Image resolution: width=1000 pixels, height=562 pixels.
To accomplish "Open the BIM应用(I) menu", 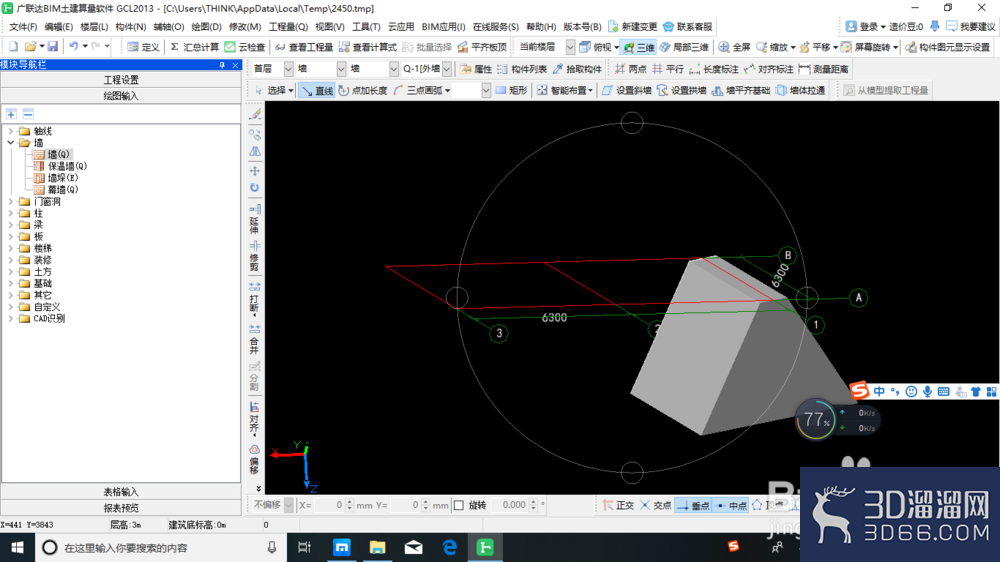I will click(443, 27).
